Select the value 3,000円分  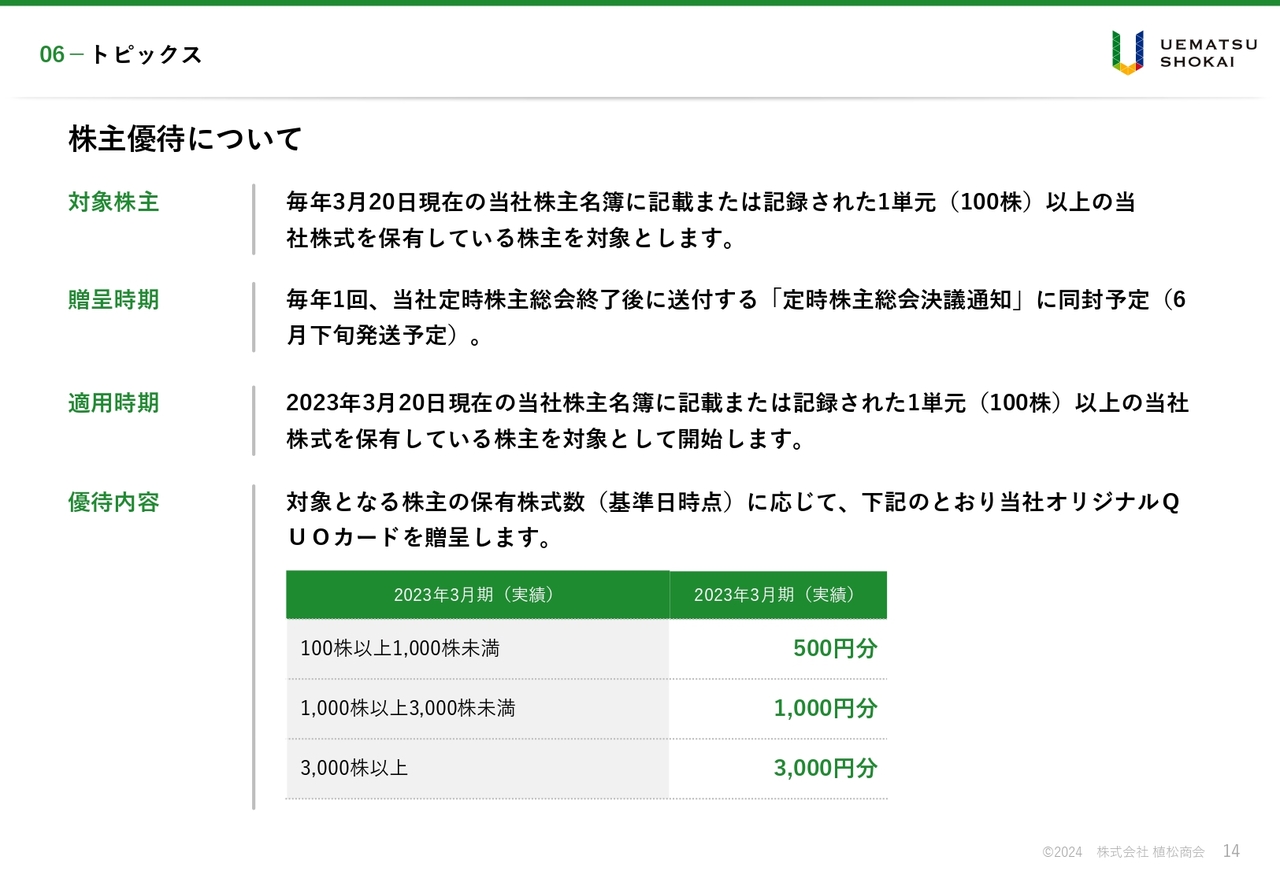click(825, 768)
